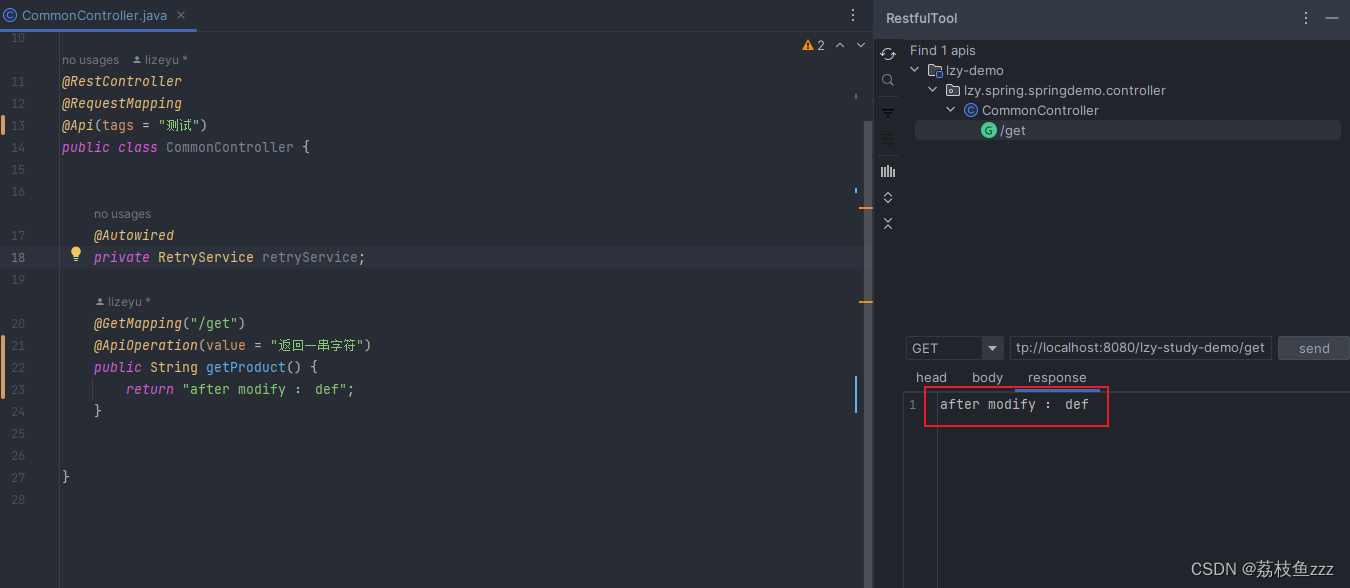Viewport: 1350px width, 588px height.
Task: Click 'no usages' hint above @RestController
Action: pos(90,60)
